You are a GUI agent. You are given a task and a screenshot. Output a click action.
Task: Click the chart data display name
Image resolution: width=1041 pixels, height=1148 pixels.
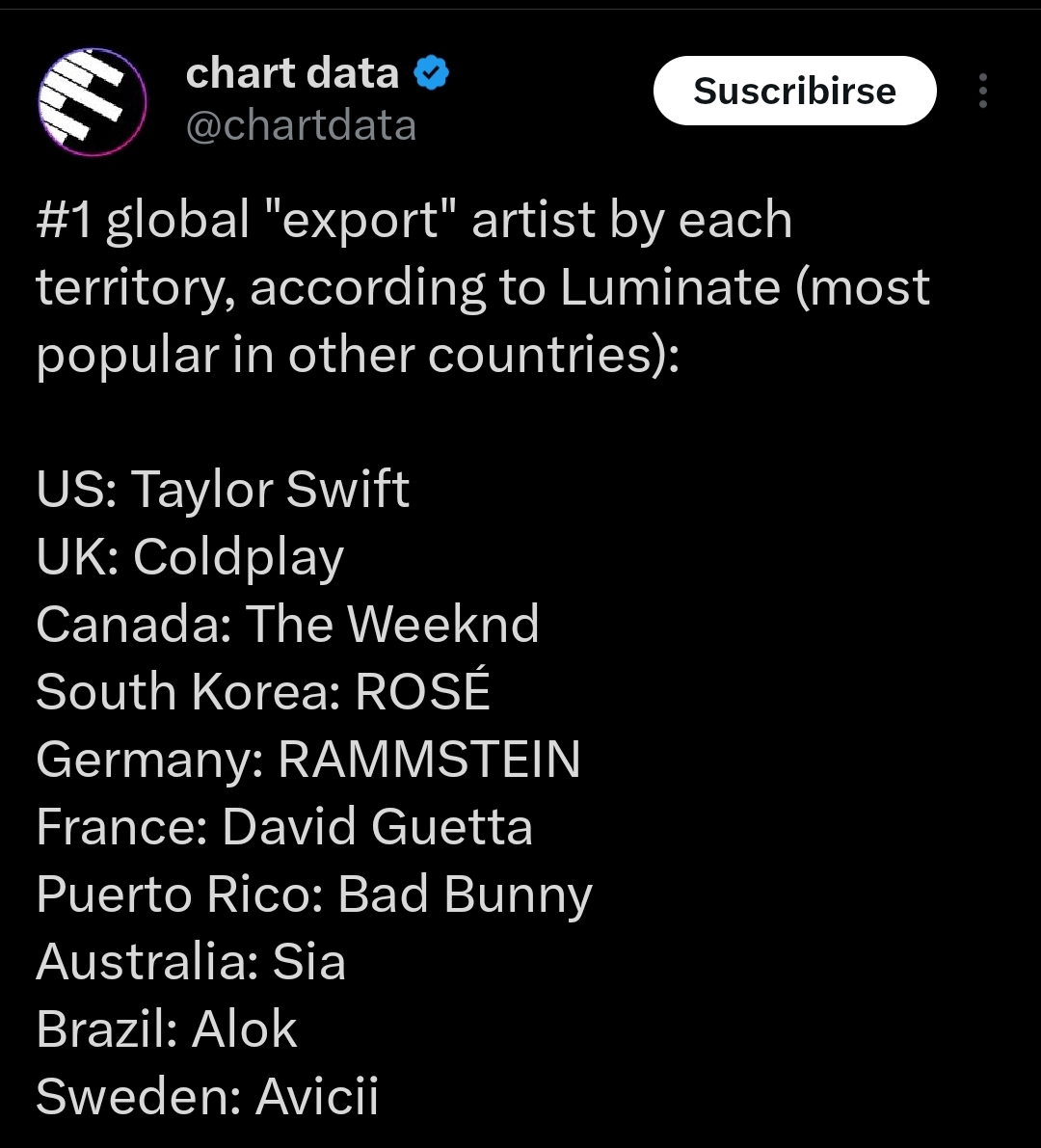pos(292,73)
